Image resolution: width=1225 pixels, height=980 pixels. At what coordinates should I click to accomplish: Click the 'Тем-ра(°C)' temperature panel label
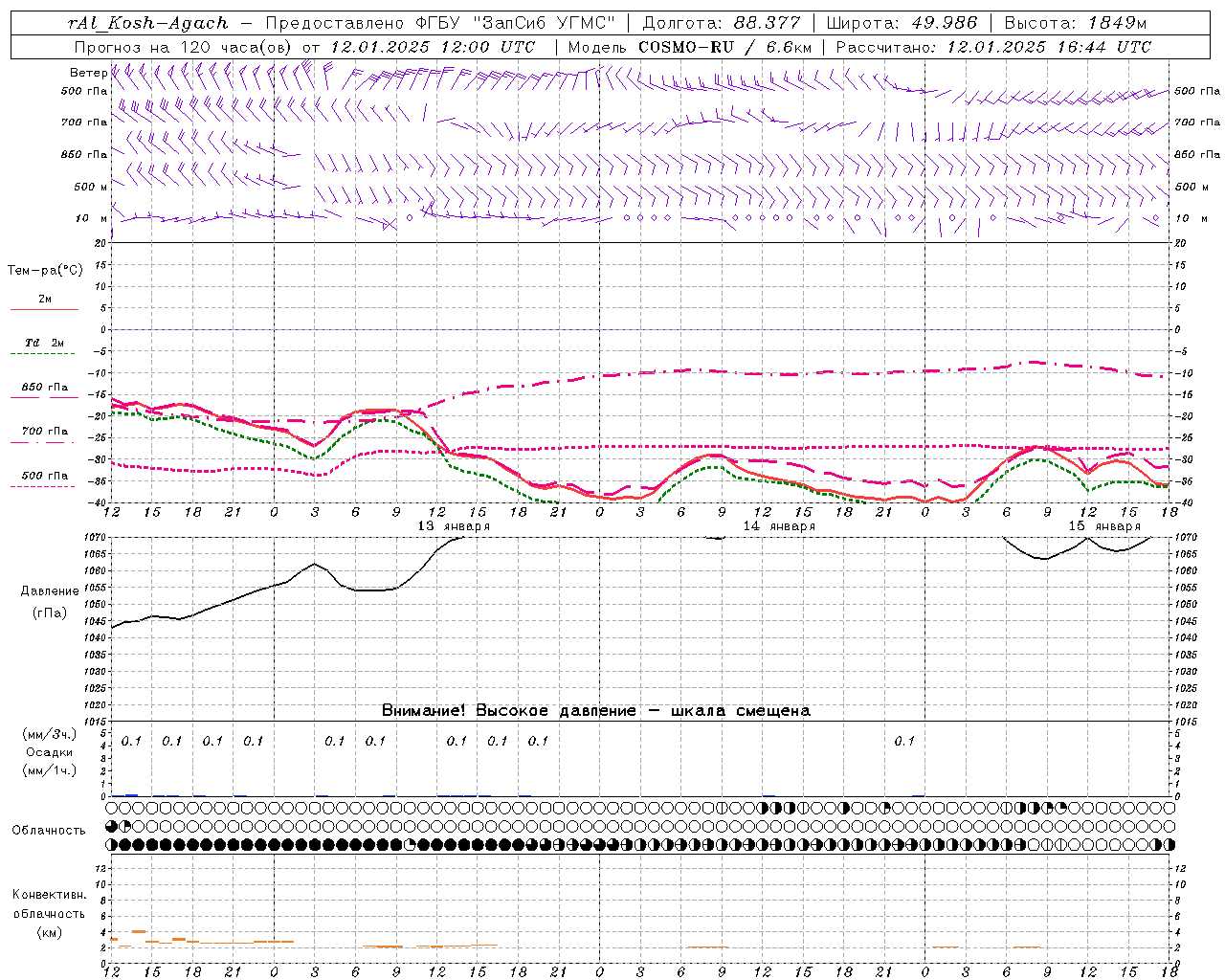coord(45,271)
